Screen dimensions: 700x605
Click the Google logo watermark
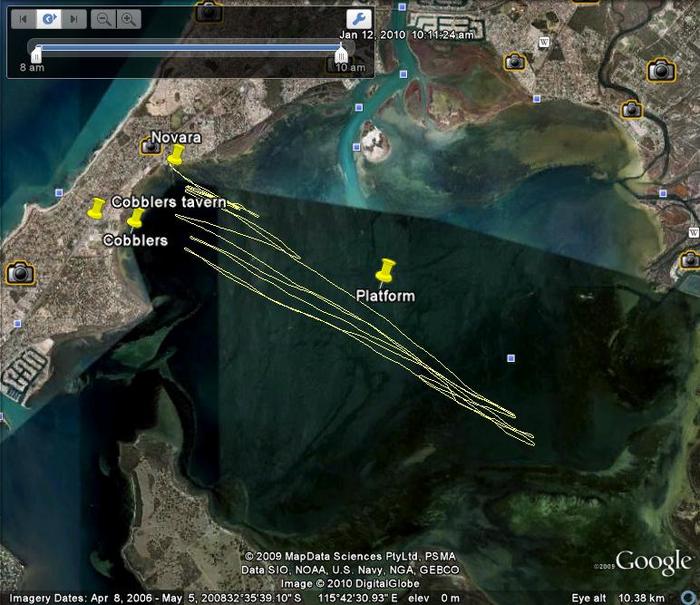click(x=652, y=562)
